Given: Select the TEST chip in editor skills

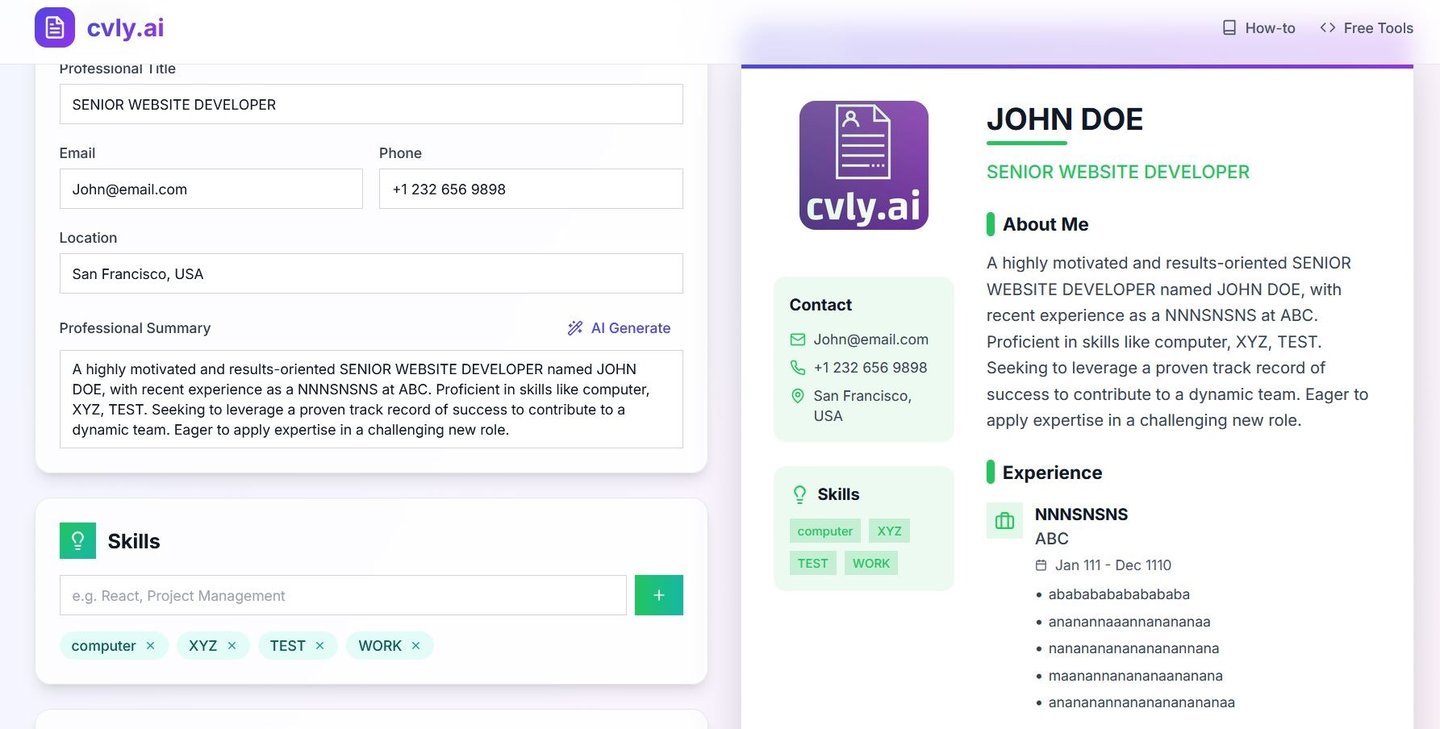Looking at the screenshot, I should click(x=298, y=646).
